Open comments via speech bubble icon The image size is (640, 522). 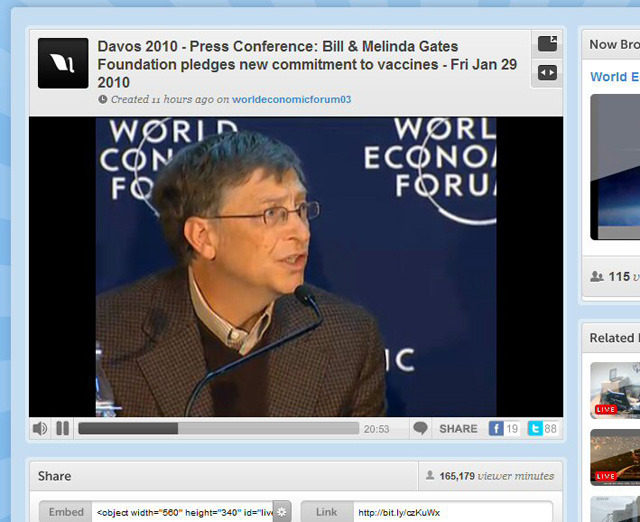pos(420,429)
